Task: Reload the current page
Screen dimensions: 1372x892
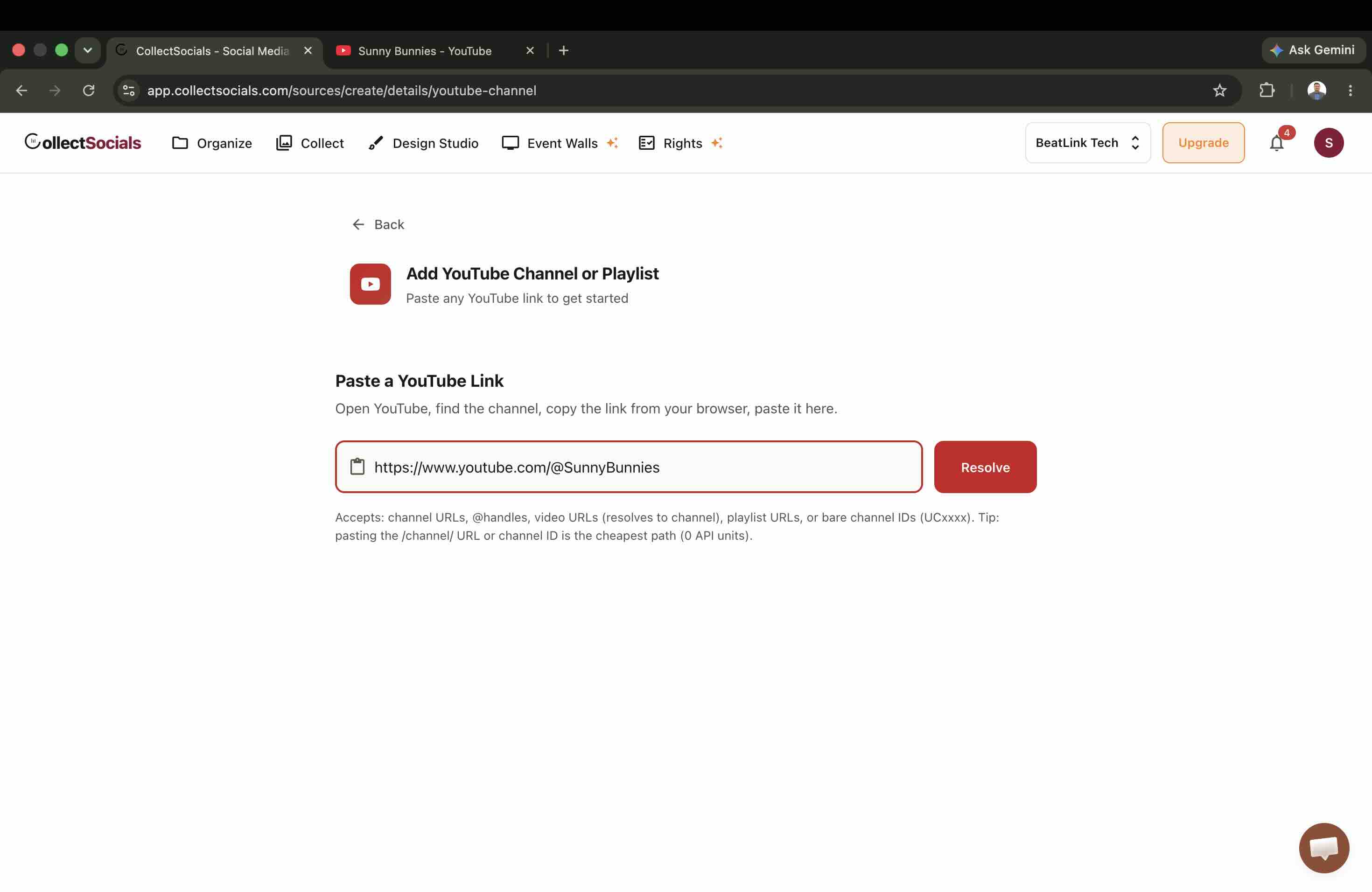Action: [x=88, y=91]
